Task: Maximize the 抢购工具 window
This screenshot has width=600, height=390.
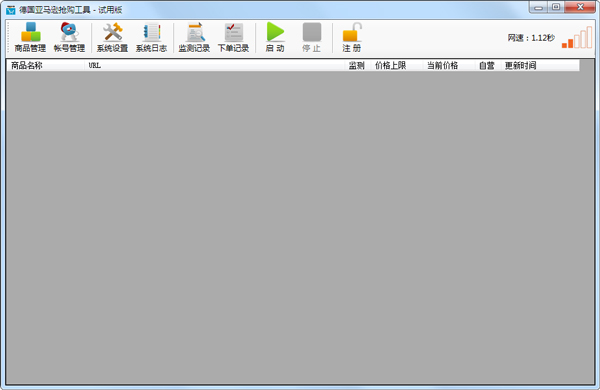Action: click(x=556, y=7)
